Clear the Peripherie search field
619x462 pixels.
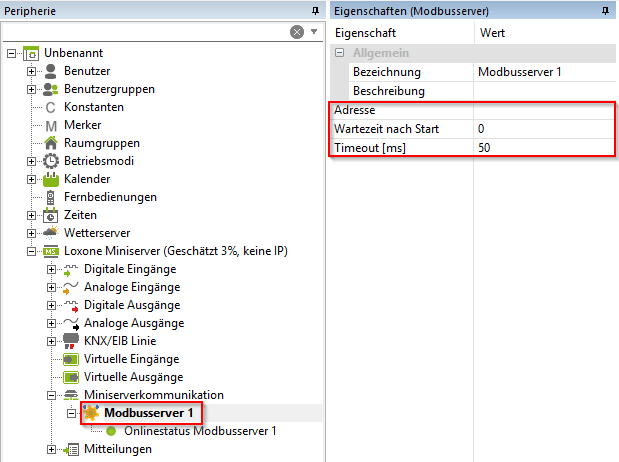297,32
